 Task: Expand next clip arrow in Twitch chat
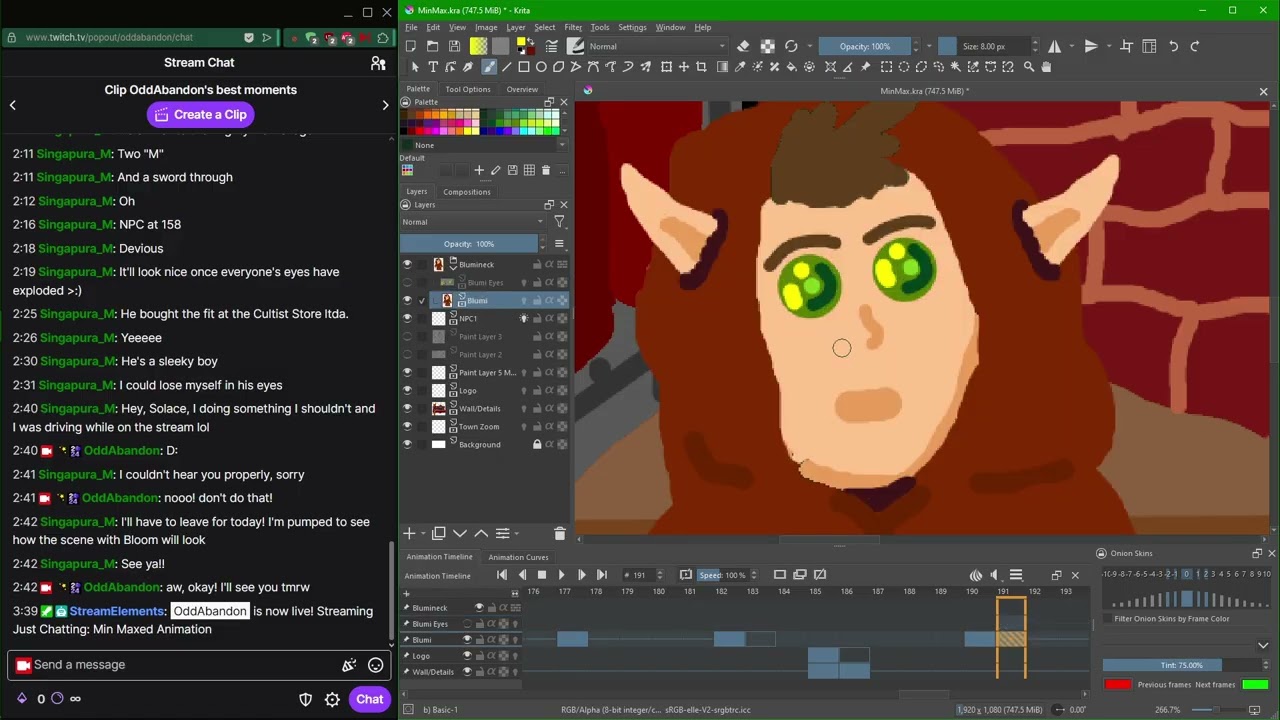[x=385, y=105]
